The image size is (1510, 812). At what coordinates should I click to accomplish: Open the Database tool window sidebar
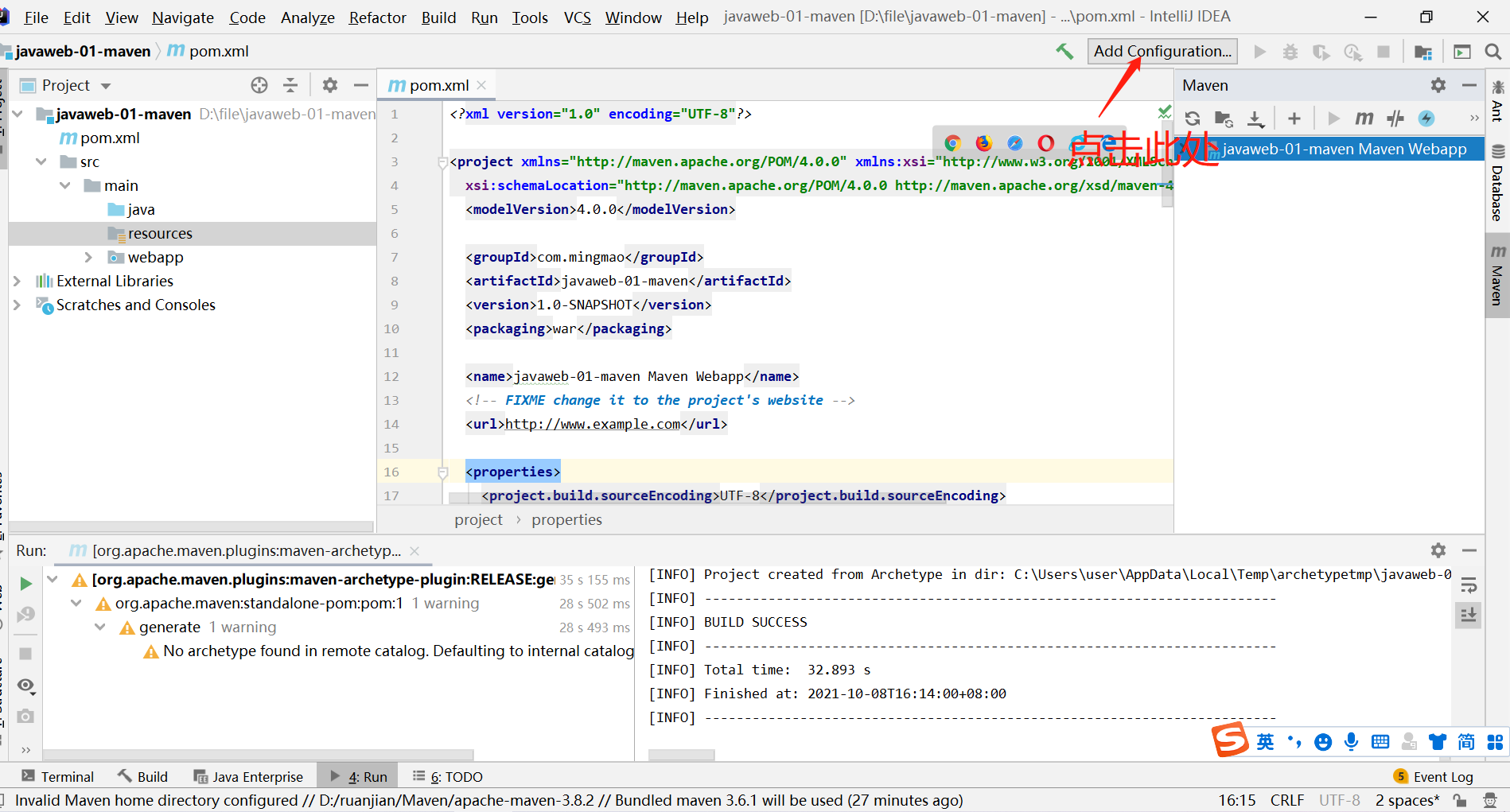(x=1497, y=183)
